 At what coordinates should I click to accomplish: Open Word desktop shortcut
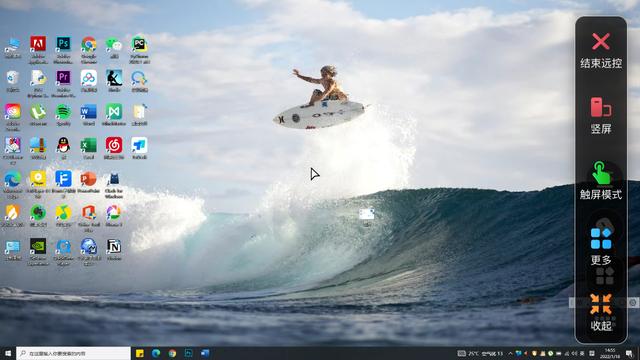pos(89,115)
